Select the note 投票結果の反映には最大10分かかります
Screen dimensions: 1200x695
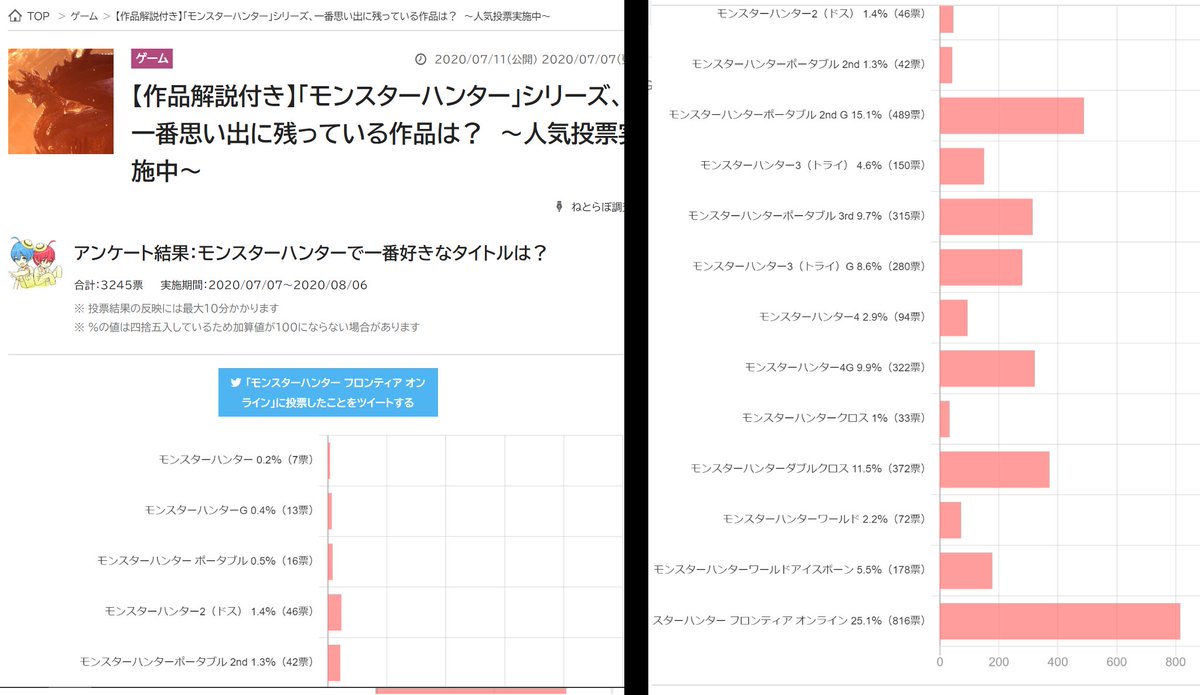176,307
